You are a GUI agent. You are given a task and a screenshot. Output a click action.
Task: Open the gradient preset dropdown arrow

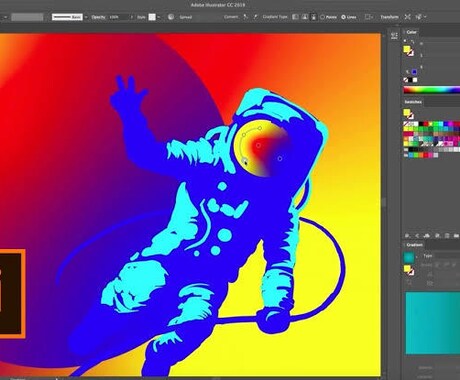(417, 257)
